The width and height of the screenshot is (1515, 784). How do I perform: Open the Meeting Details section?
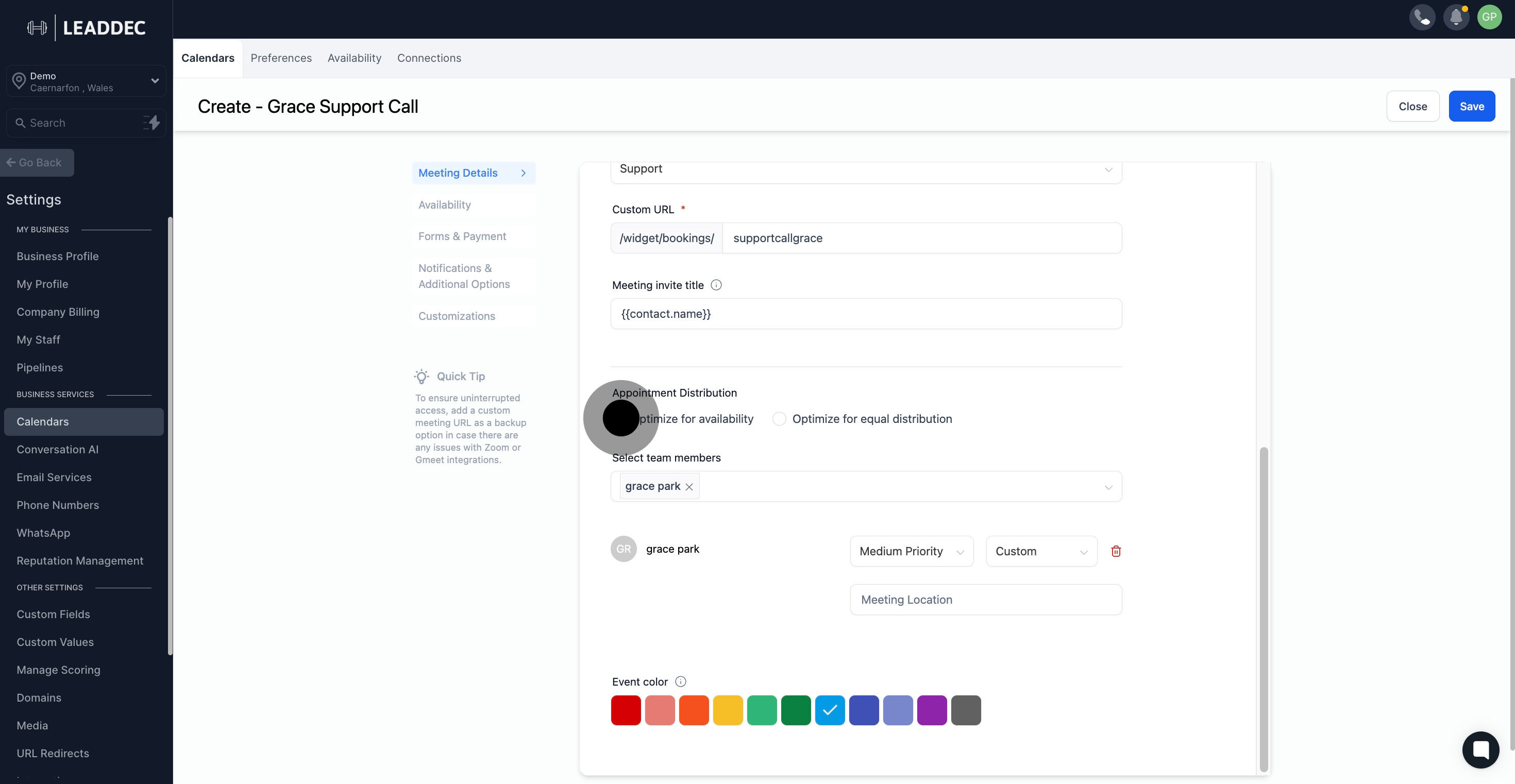pos(474,174)
